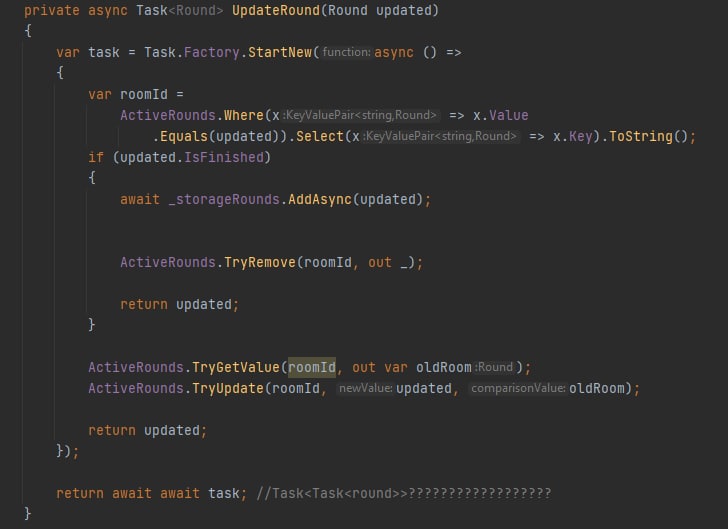Image resolution: width=728 pixels, height=529 pixels.
Task: Click the Key property in Select lambda
Action: pyautogui.click(x=581, y=136)
